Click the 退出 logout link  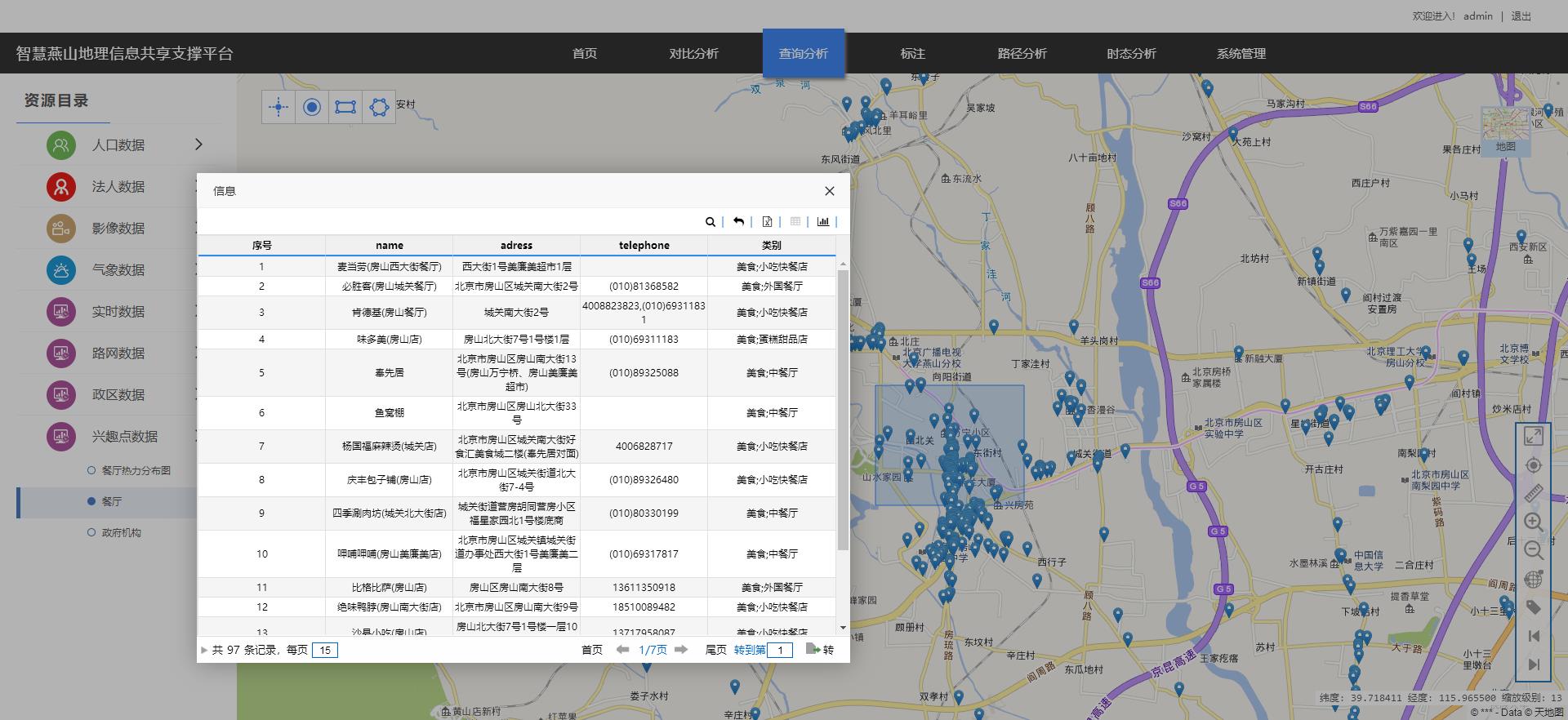[x=1521, y=16]
